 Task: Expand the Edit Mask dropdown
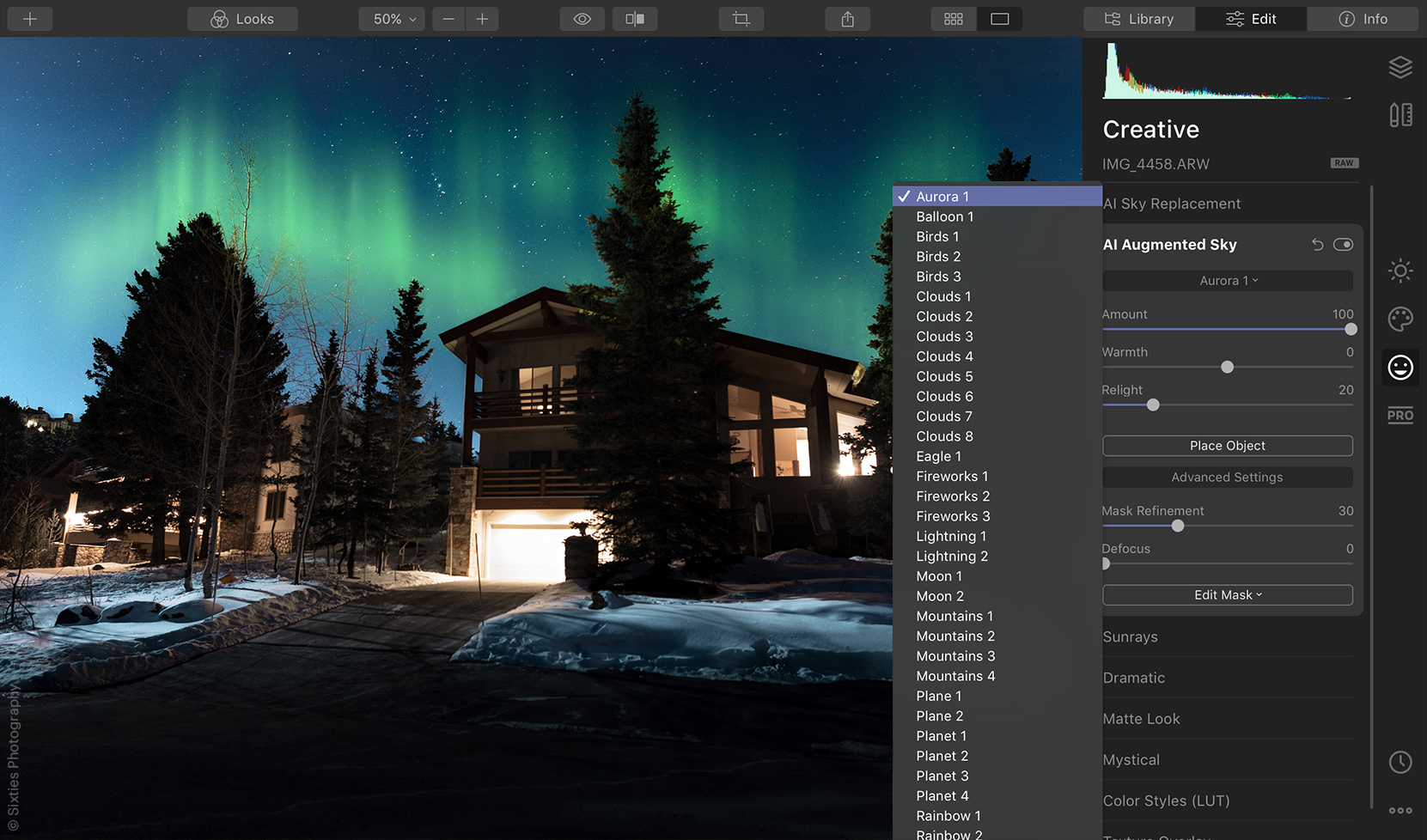tap(1227, 595)
